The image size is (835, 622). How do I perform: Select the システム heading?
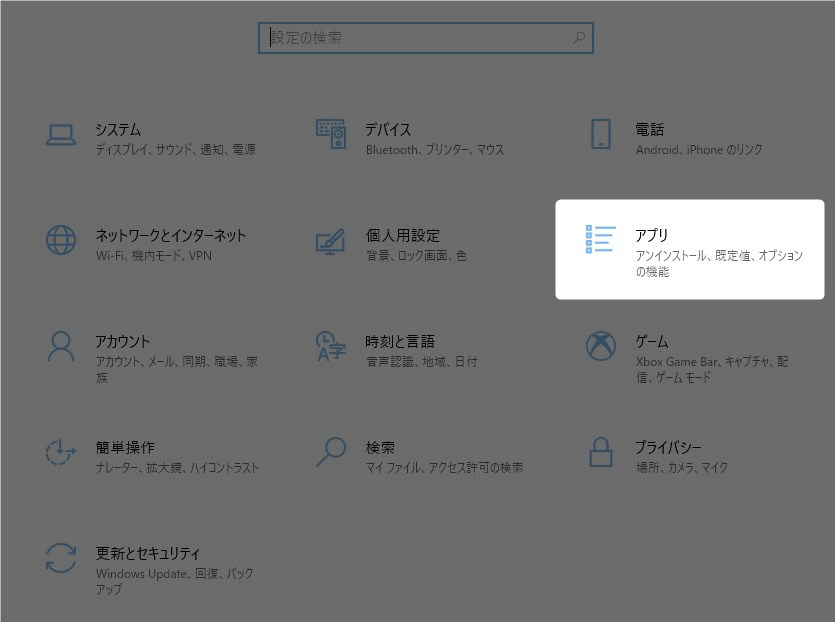click(x=118, y=129)
